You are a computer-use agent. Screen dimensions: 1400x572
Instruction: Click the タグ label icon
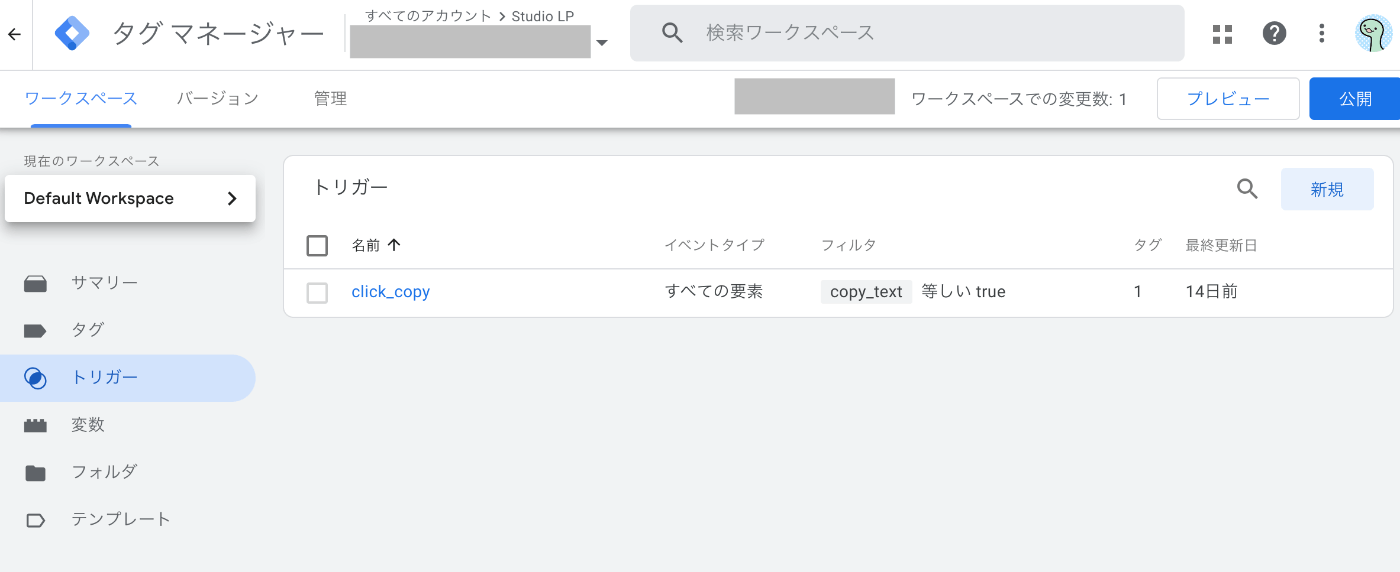pyautogui.click(x=36, y=330)
